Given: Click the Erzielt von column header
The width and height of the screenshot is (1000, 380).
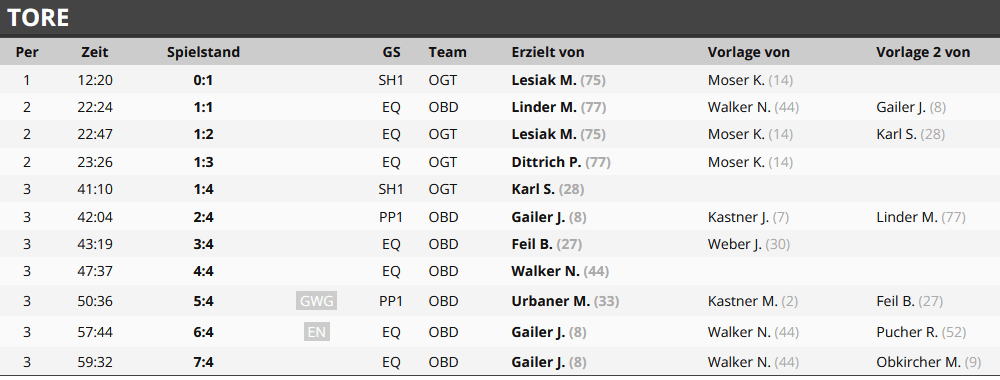Looking at the screenshot, I should point(548,52).
